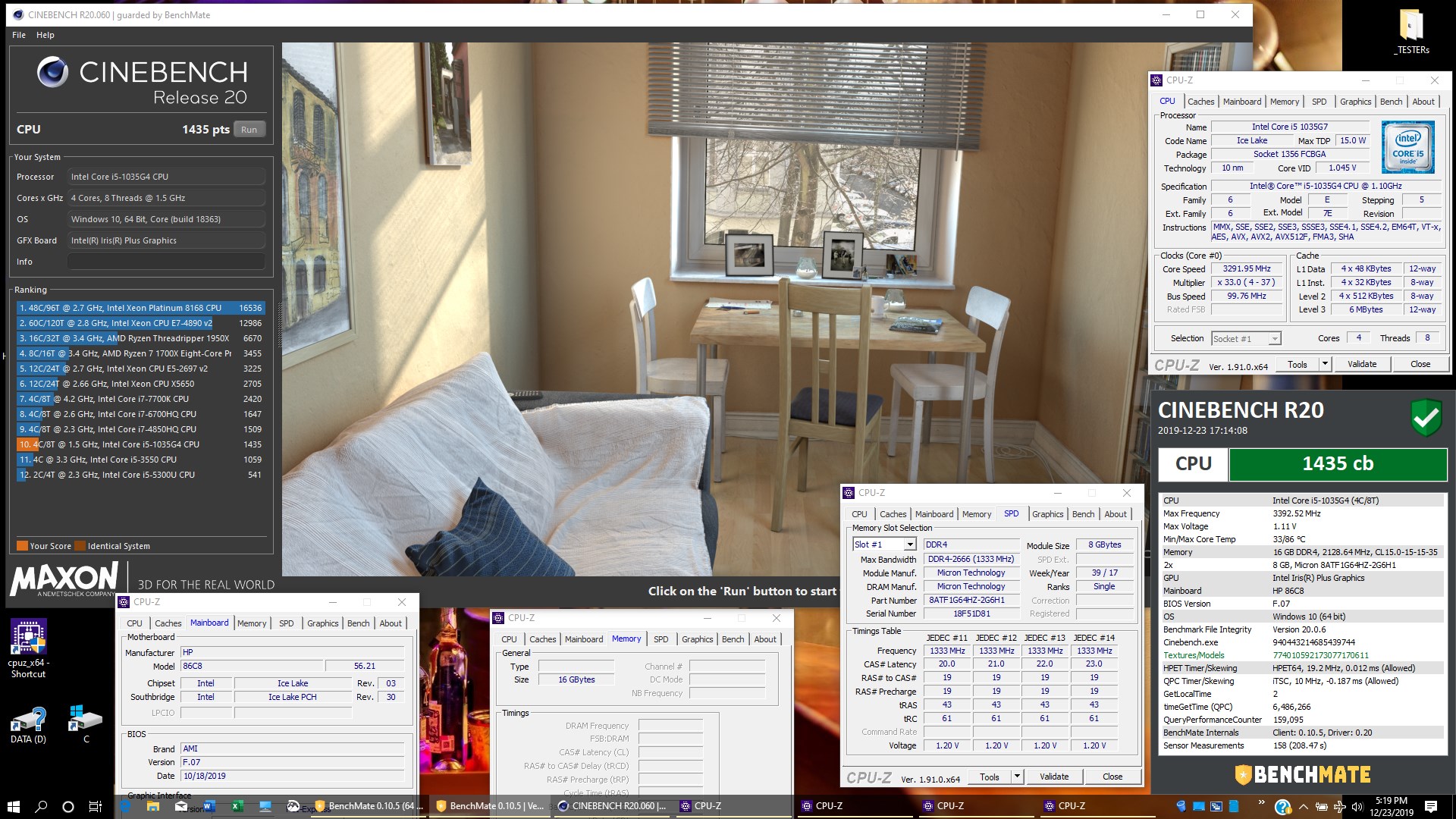Select ranking row Intel Core i5-5300U CPU
Screen dimensions: 1456x819
[x=140, y=475]
